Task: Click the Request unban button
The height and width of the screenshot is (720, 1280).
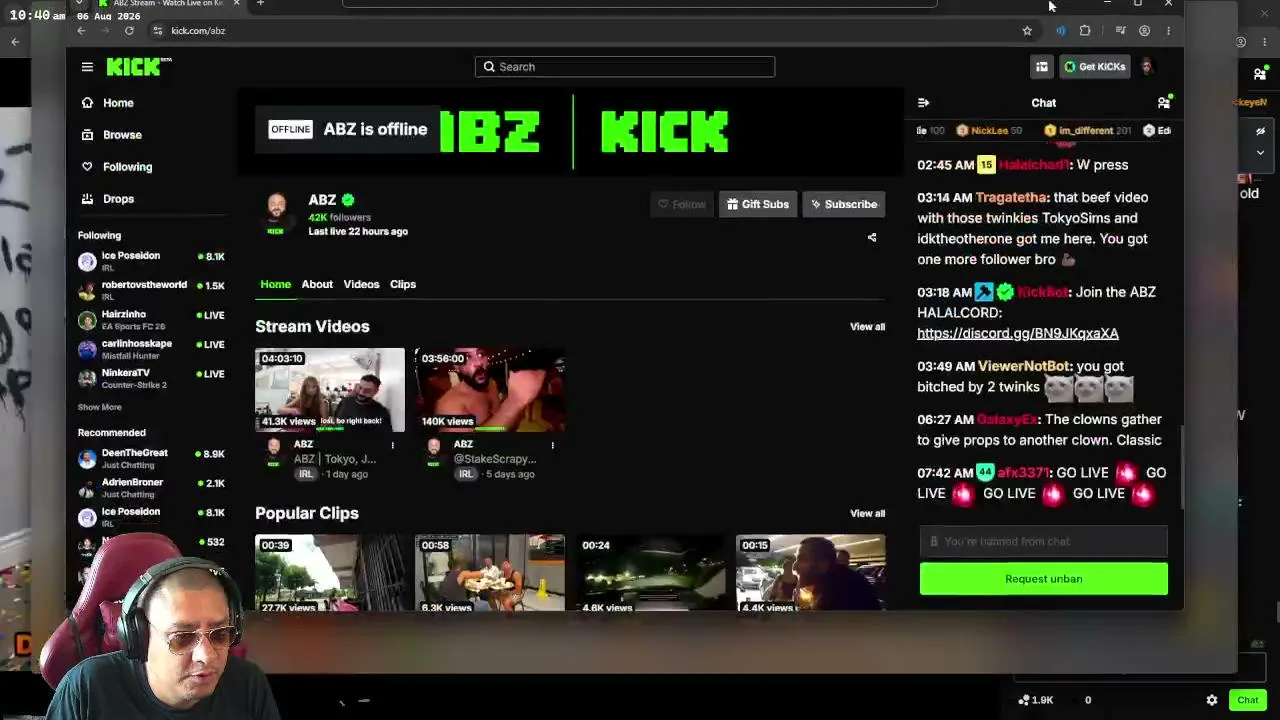Action: (x=1044, y=579)
